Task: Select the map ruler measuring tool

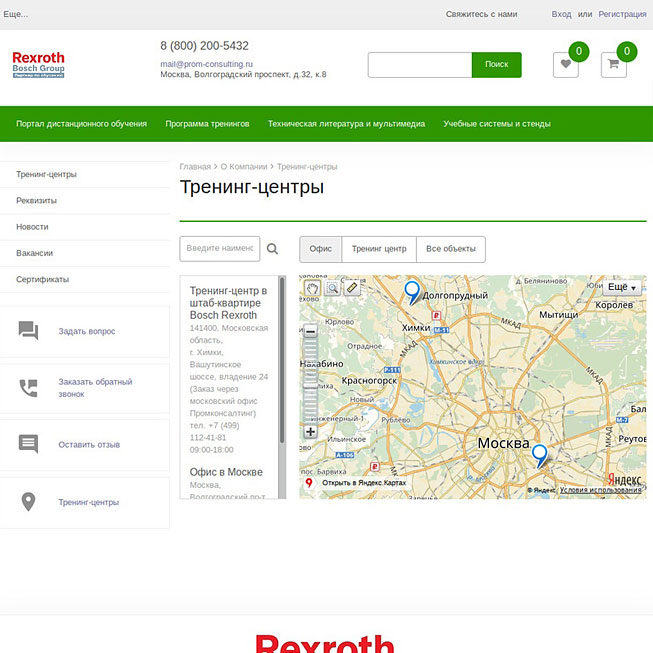Action: tap(352, 287)
